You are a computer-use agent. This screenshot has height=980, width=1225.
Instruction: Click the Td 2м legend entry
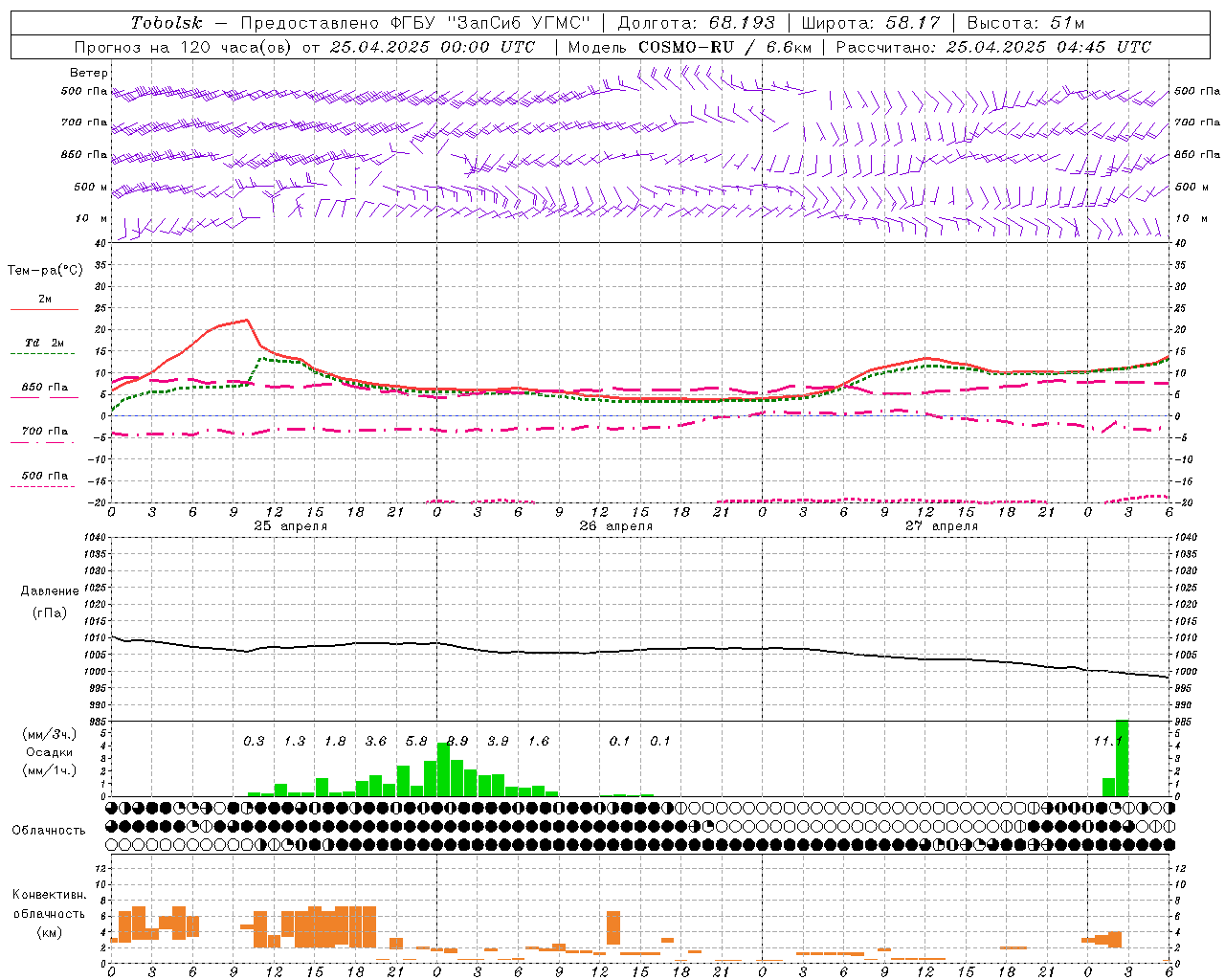[44, 343]
